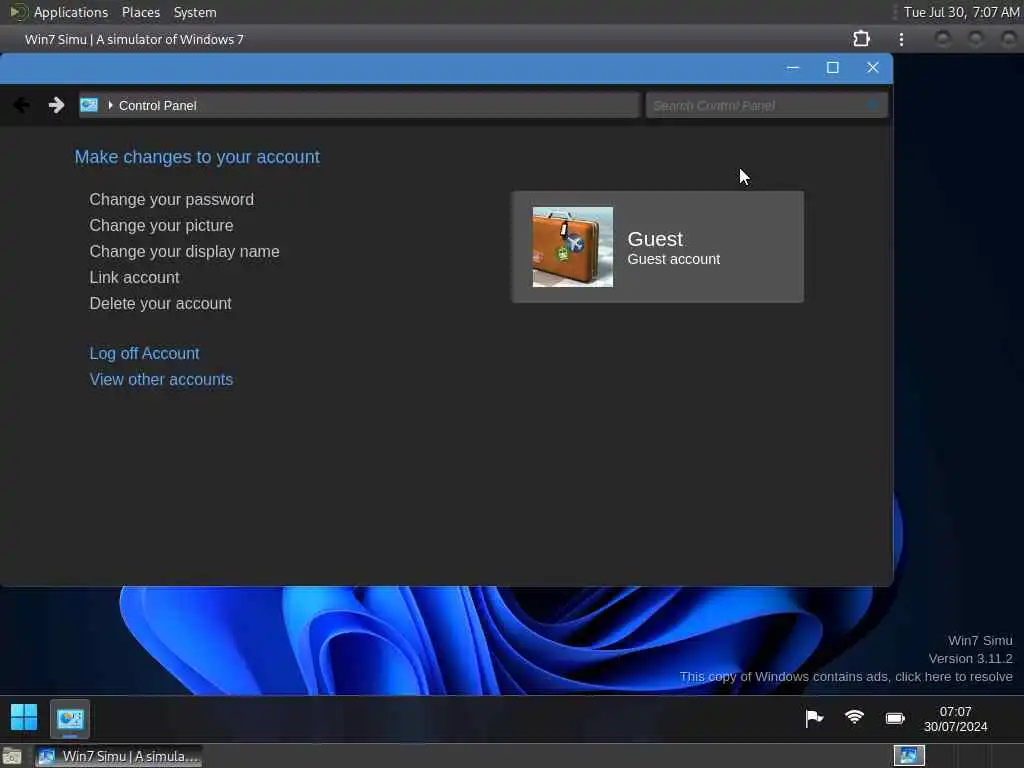Go forward with the right arrow
This screenshot has height=768, width=1024.
coord(56,104)
